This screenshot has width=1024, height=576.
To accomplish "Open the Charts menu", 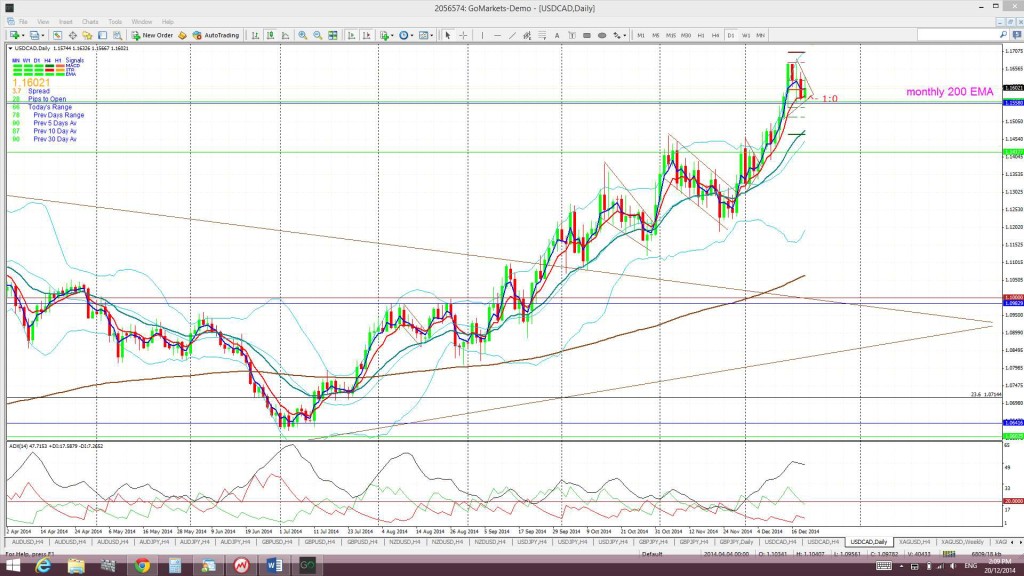I will point(90,22).
